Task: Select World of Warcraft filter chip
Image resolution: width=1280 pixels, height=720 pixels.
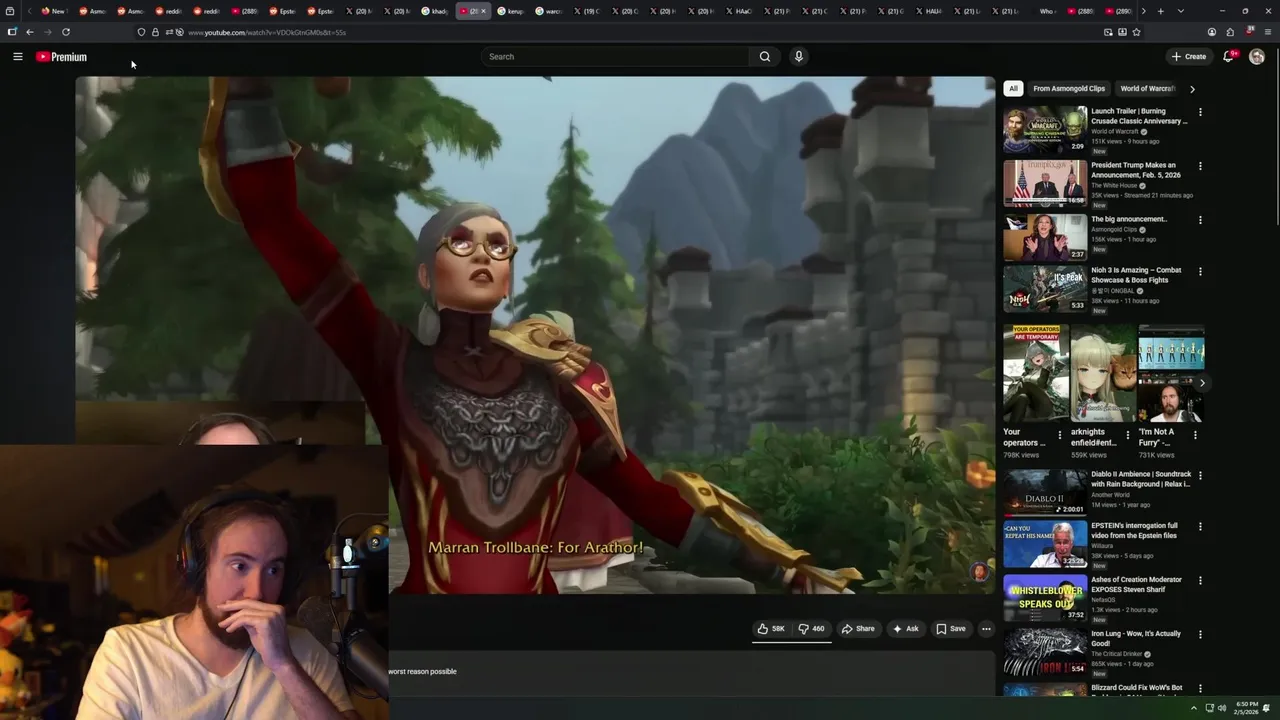Action: tap(1148, 89)
